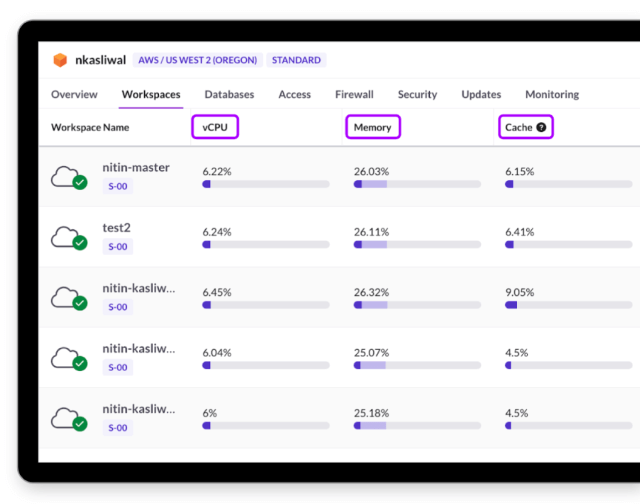Click cloud icon in 6.45% vCPU row
The height and width of the screenshot is (504, 640).
[69, 298]
